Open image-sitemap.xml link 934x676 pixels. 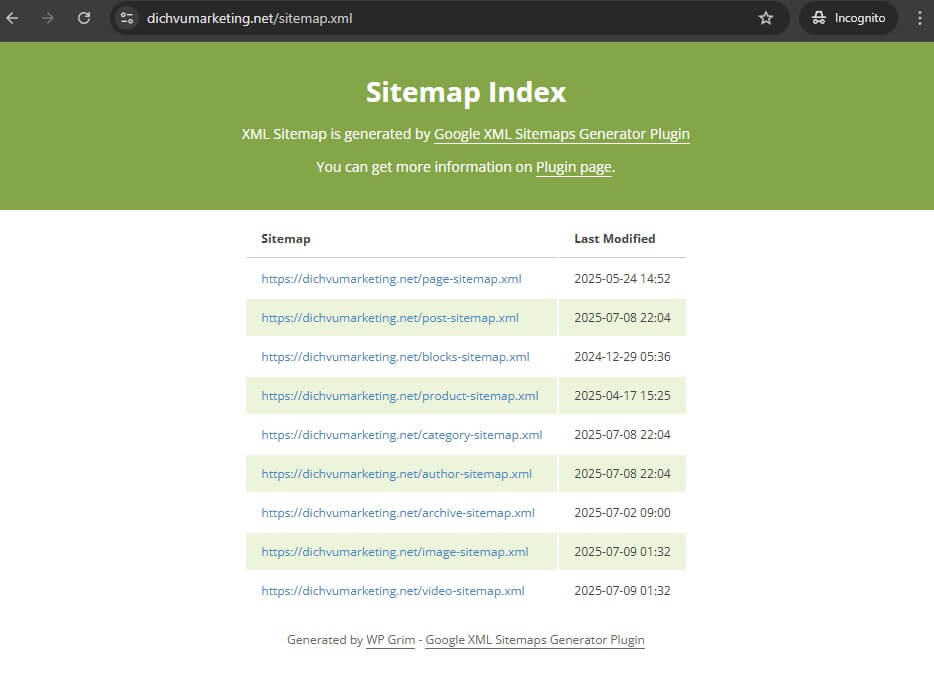[x=395, y=552]
